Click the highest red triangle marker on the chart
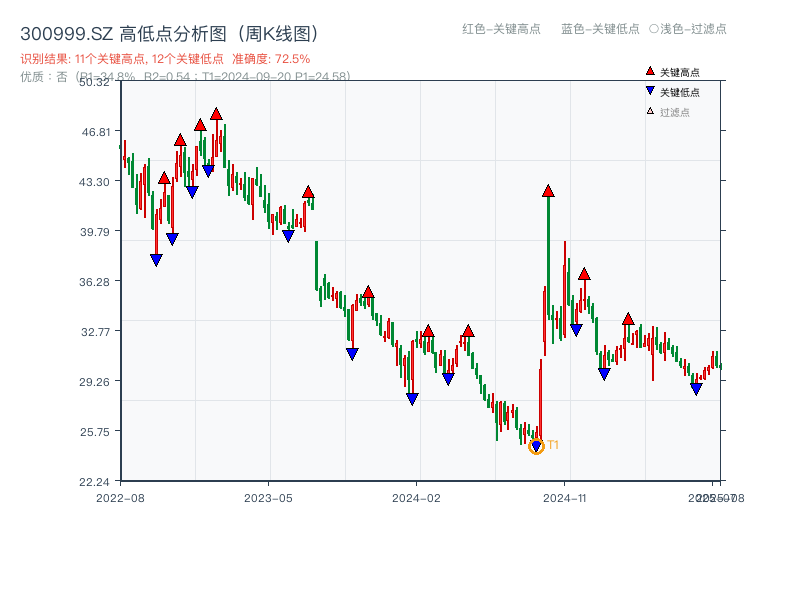 click(x=216, y=114)
